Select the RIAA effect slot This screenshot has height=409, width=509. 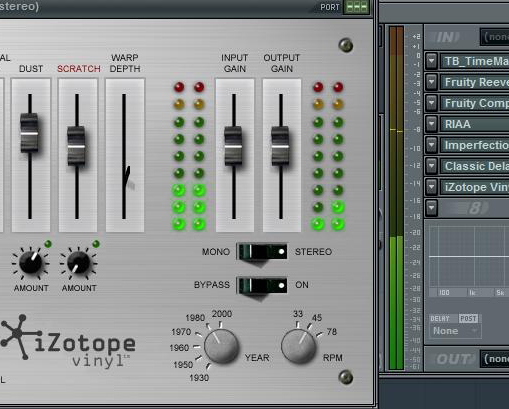click(x=475, y=124)
